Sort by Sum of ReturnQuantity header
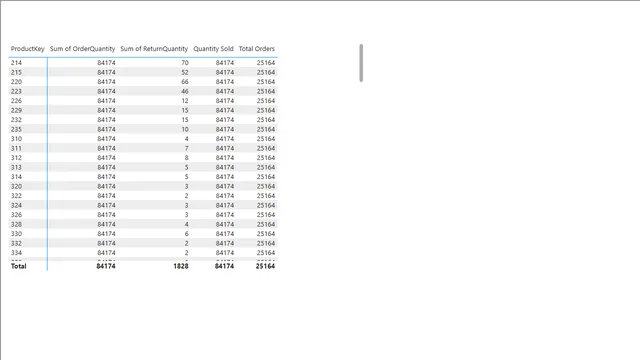 (x=154, y=49)
